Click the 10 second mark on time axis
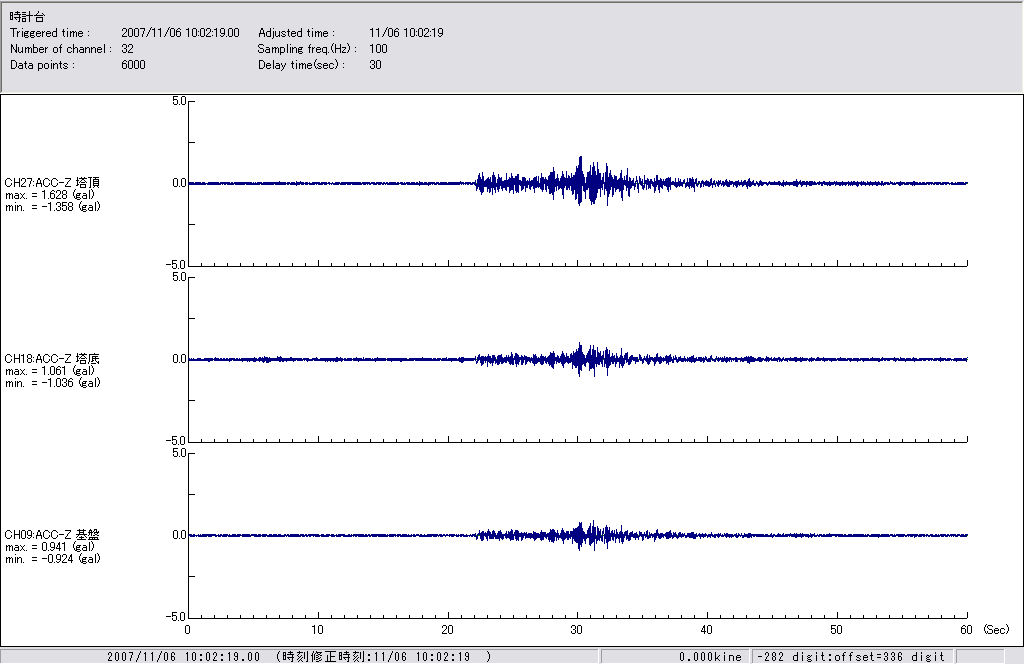1024x664 pixels. 317,630
